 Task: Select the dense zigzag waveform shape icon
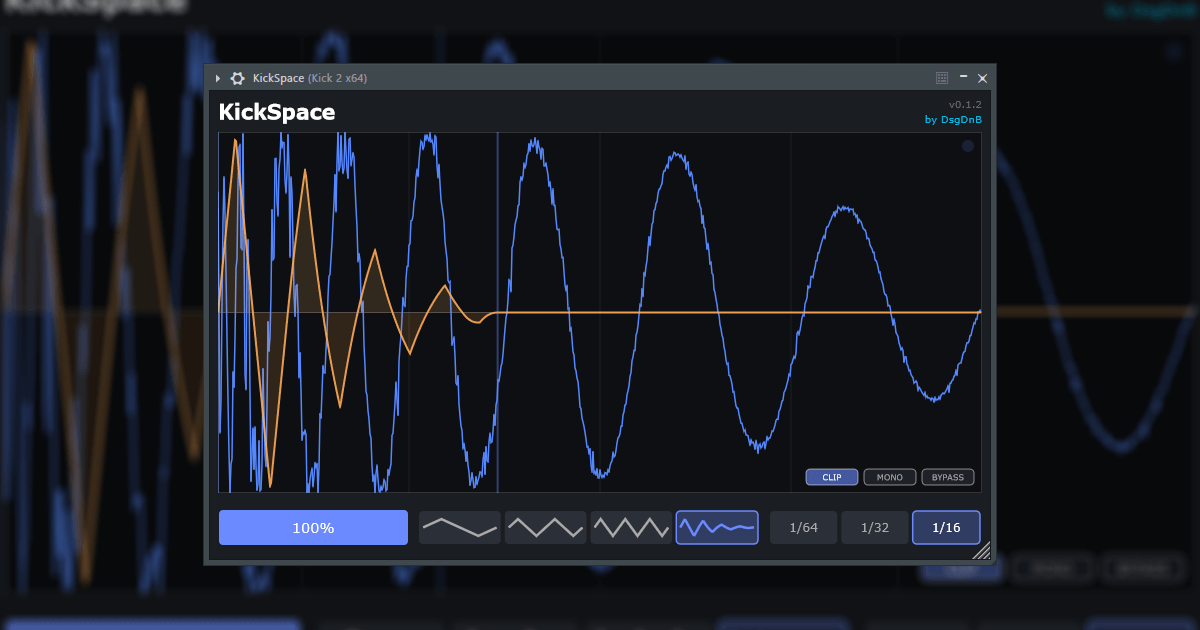tap(631, 527)
